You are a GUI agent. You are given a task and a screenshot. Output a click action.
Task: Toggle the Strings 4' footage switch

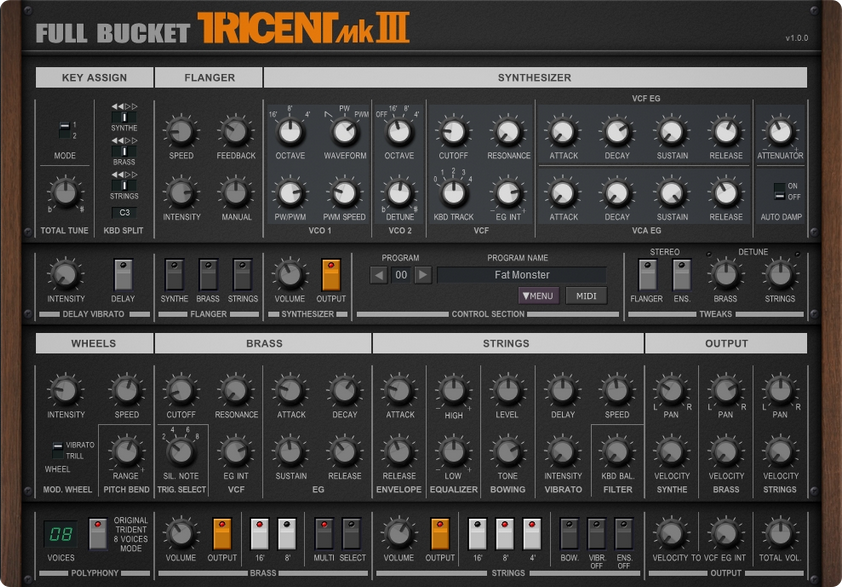pyautogui.click(x=532, y=534)
